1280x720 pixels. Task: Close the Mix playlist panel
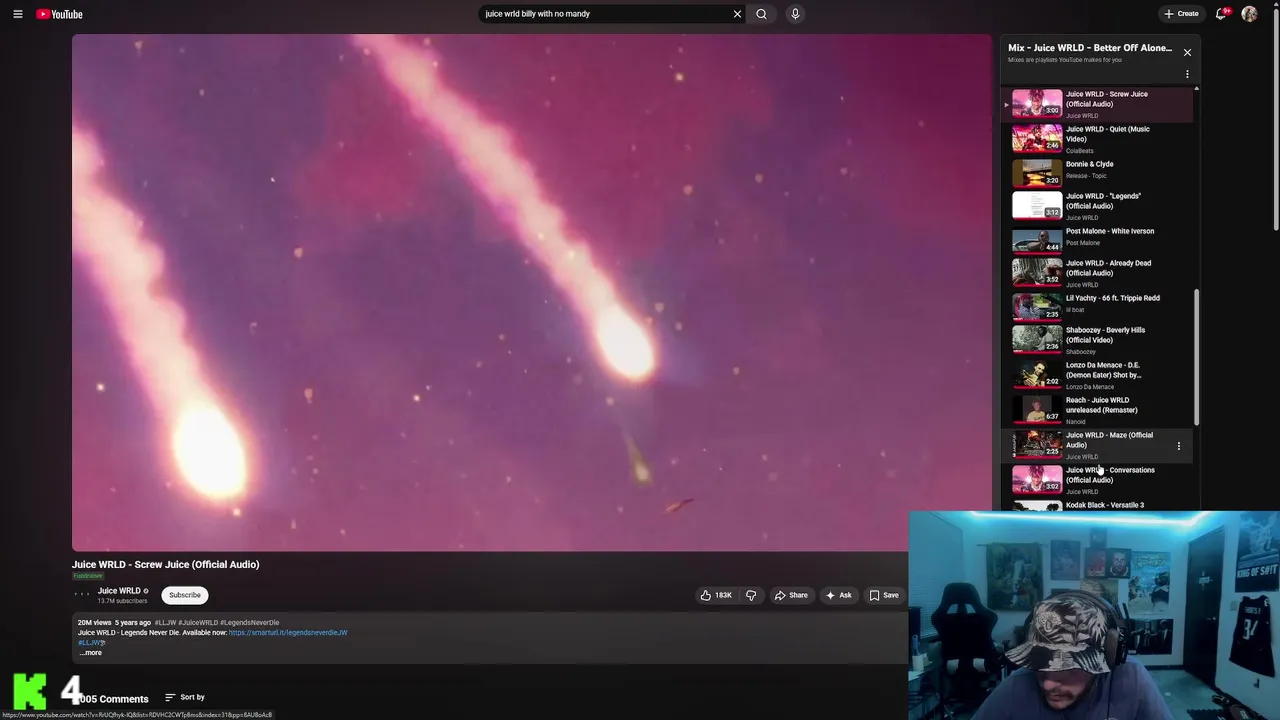(1187, 52)
